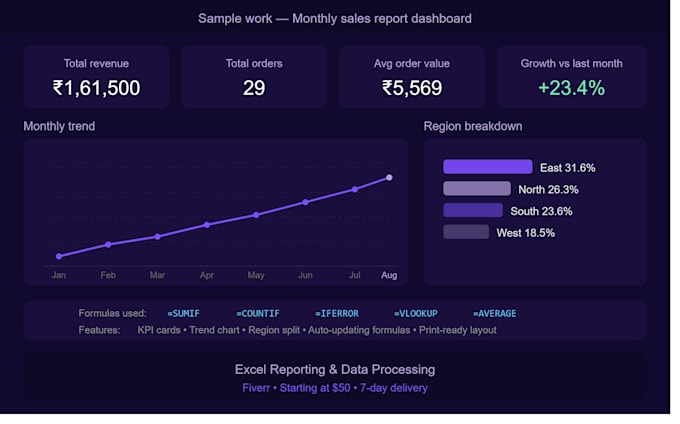Screen dimensions: 680x424
Task: Click the Total revenue KPI card
Action: coord(96,76)
